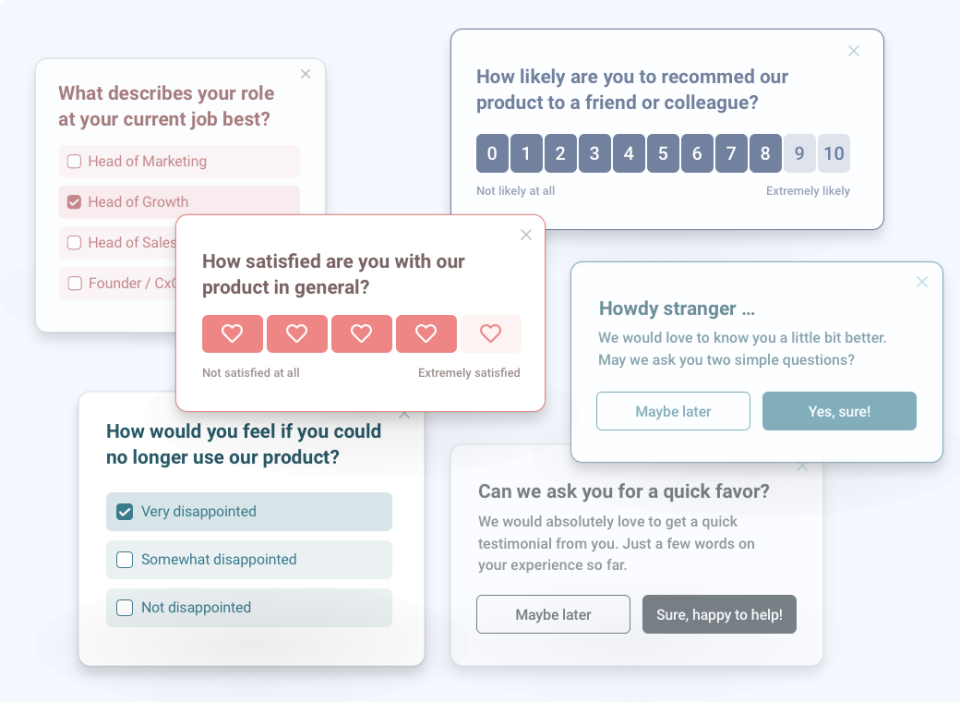This screenshot has width=960, height=702.
Task: Choose score 8 on the likelihood scale
Action: pos(765,153)
